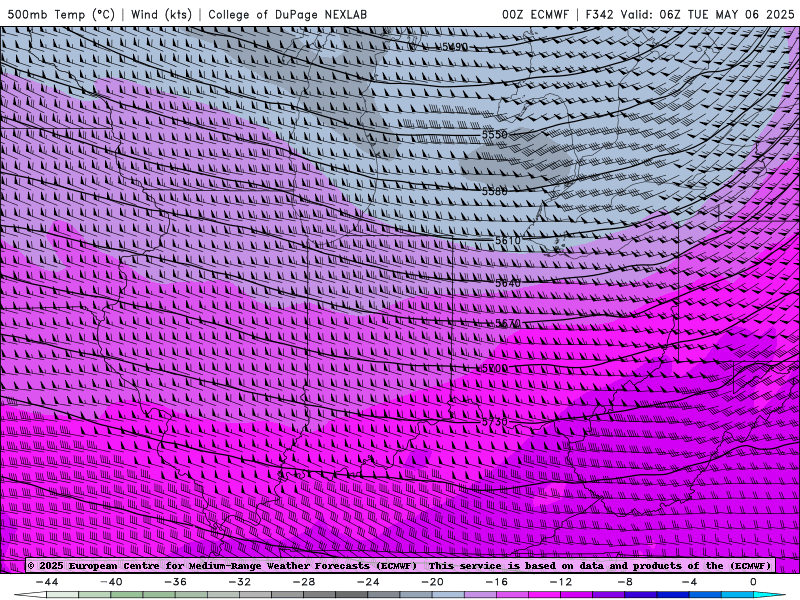The height and width of the screenshot is (600, 800).
Task: Click the 5700 height contour label
Action: point(495,368)
